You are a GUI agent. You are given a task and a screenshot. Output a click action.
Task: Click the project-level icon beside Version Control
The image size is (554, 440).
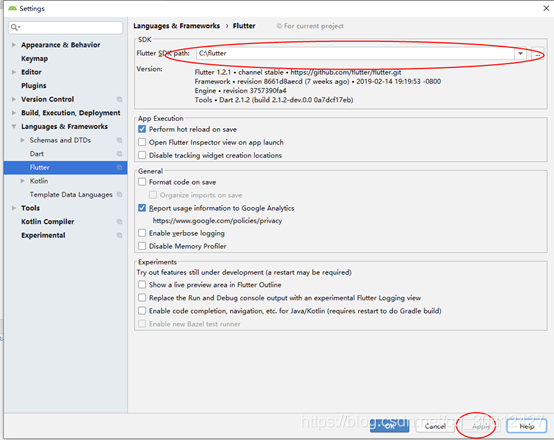pos(119,99)
